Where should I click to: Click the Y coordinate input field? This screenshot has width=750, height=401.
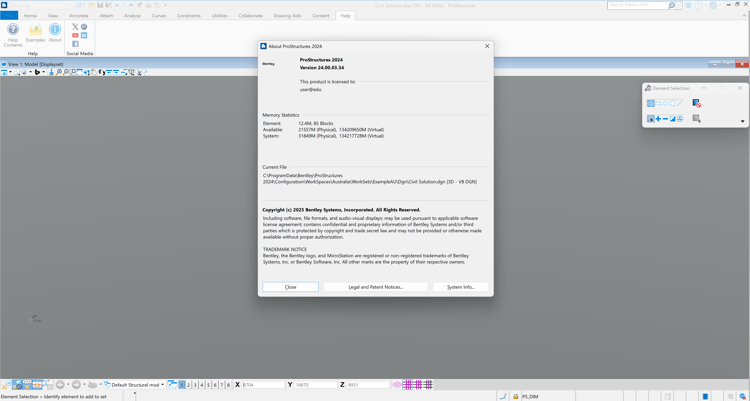click(316, 385)
